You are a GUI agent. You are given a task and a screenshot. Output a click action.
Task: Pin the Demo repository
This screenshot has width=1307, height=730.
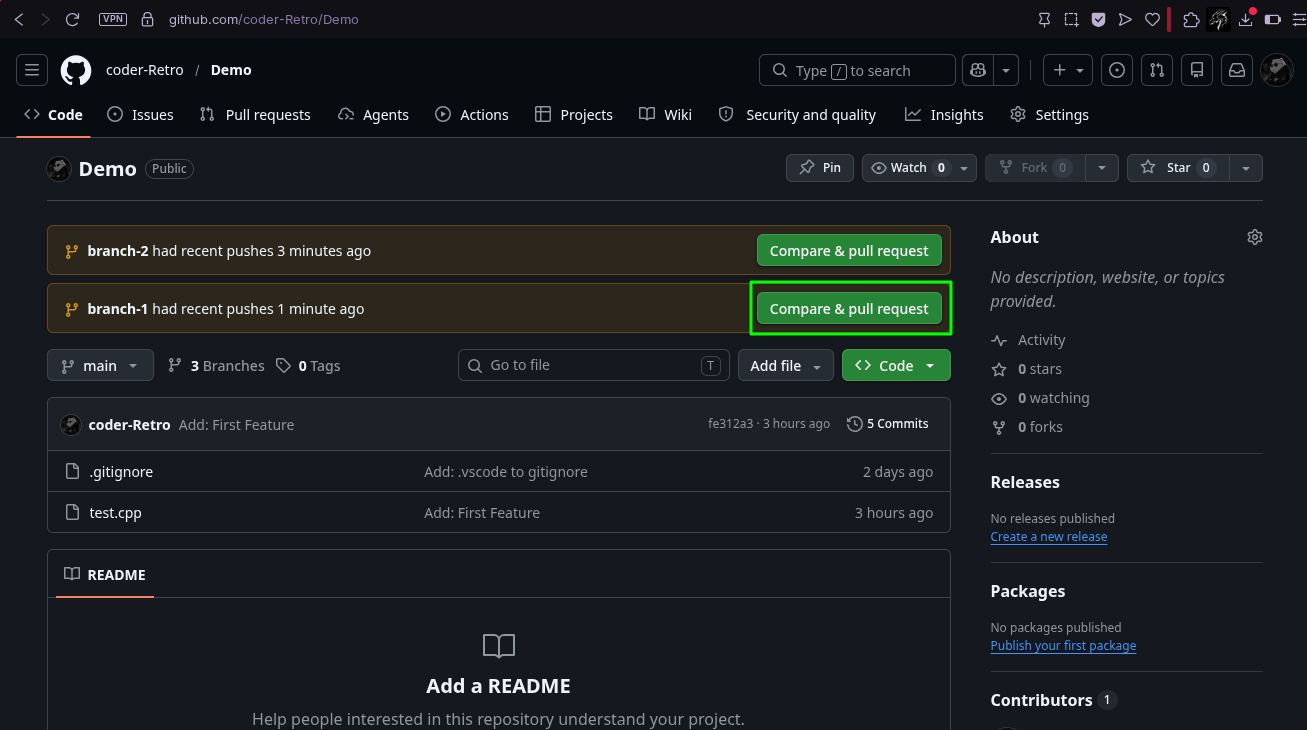tap(820, 168)
